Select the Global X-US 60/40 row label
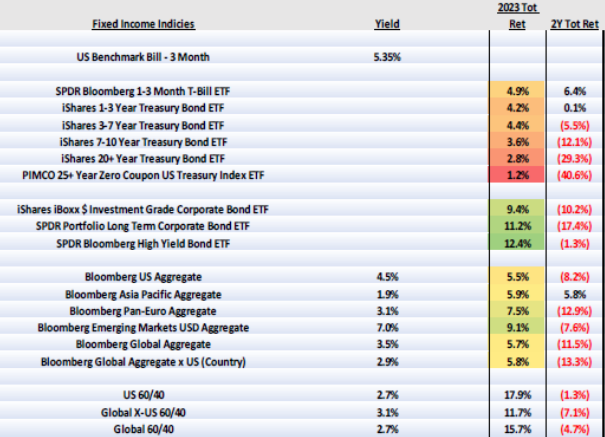This screenshot has width=605, height=437. [x=139, y=410]
